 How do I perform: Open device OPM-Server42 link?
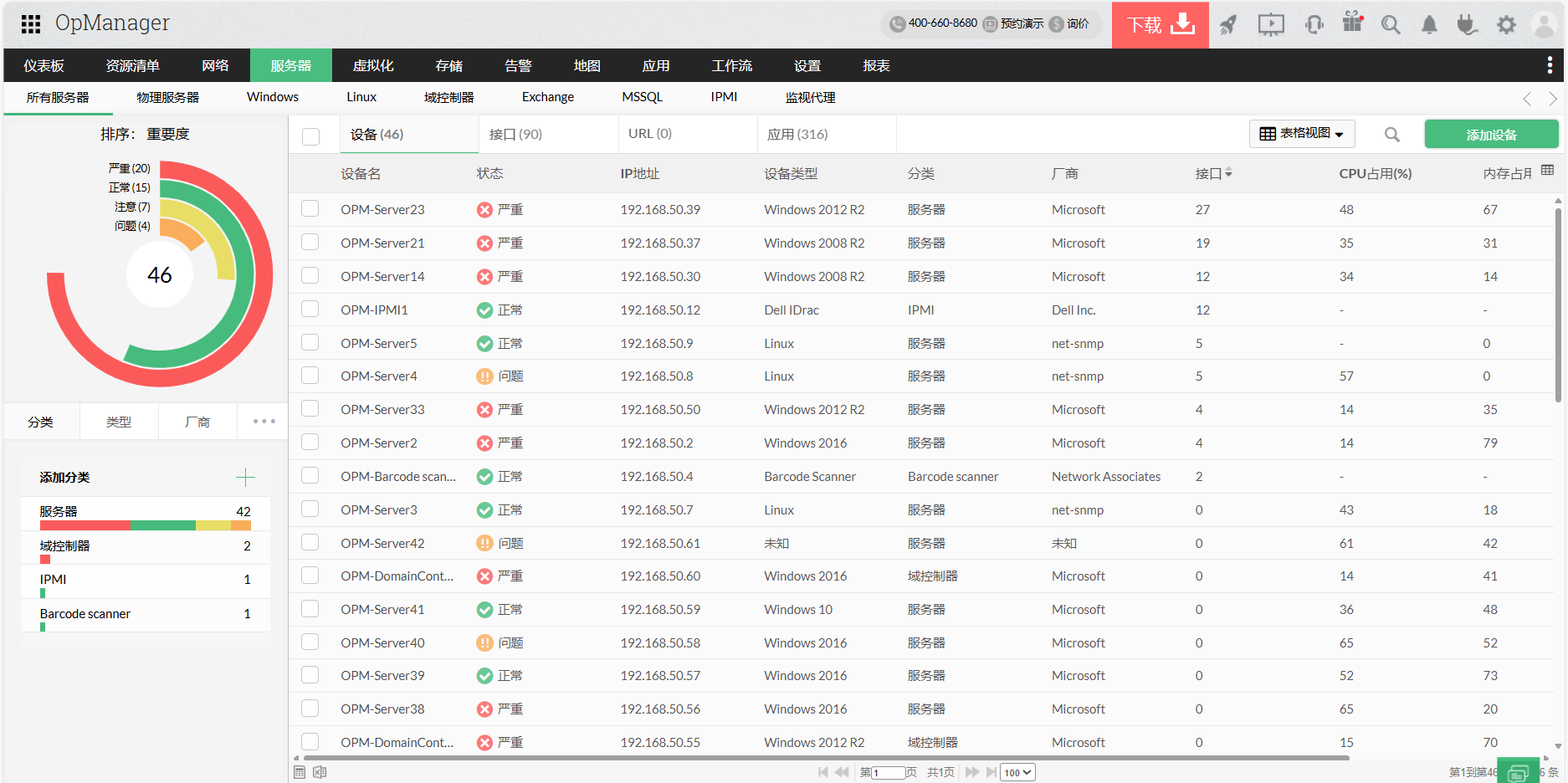coord(382,543)
